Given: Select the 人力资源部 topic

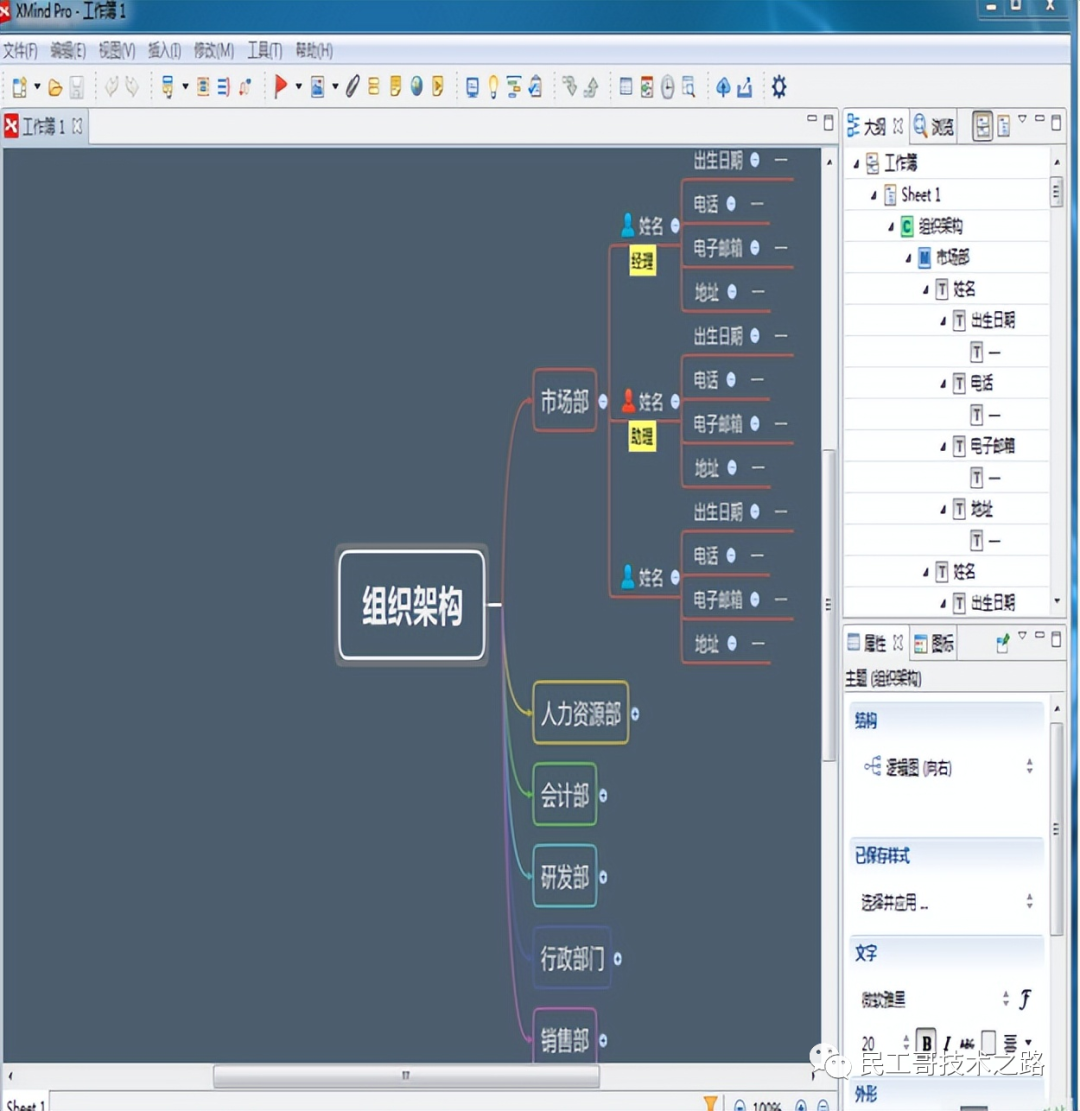Looking at the screenshot, I should 580,713.
